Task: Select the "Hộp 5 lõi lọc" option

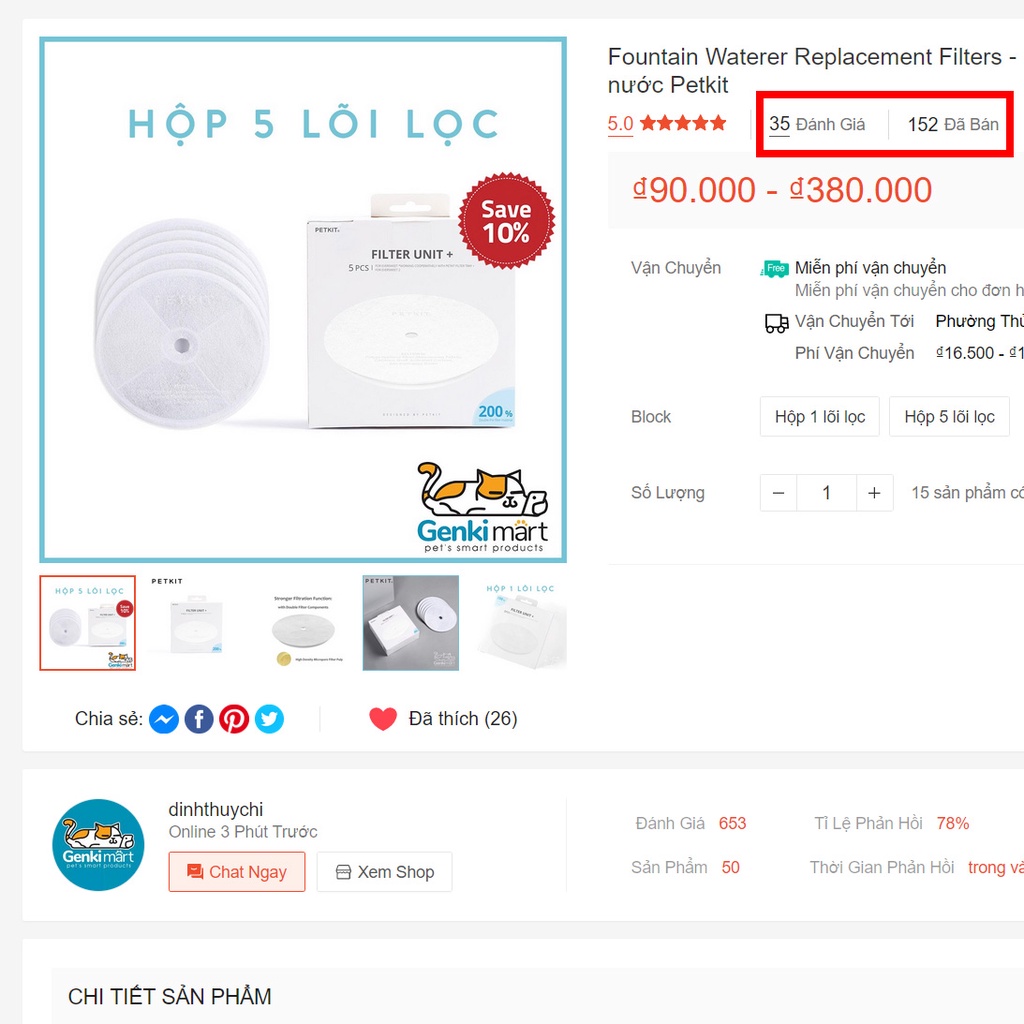Action: [x=949, y=417]
